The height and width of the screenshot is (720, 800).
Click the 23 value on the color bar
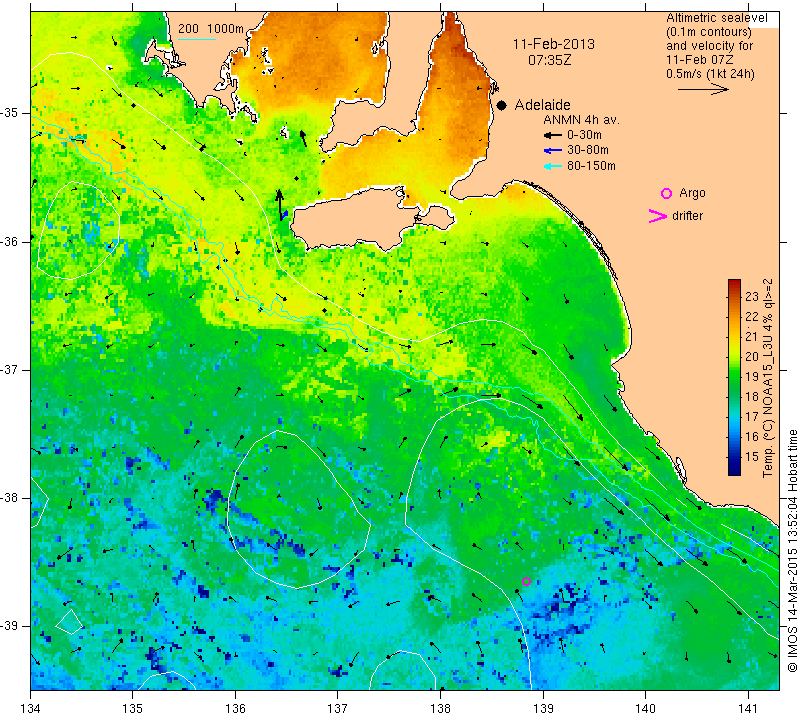pyautogui.click(x=752, y=297)
